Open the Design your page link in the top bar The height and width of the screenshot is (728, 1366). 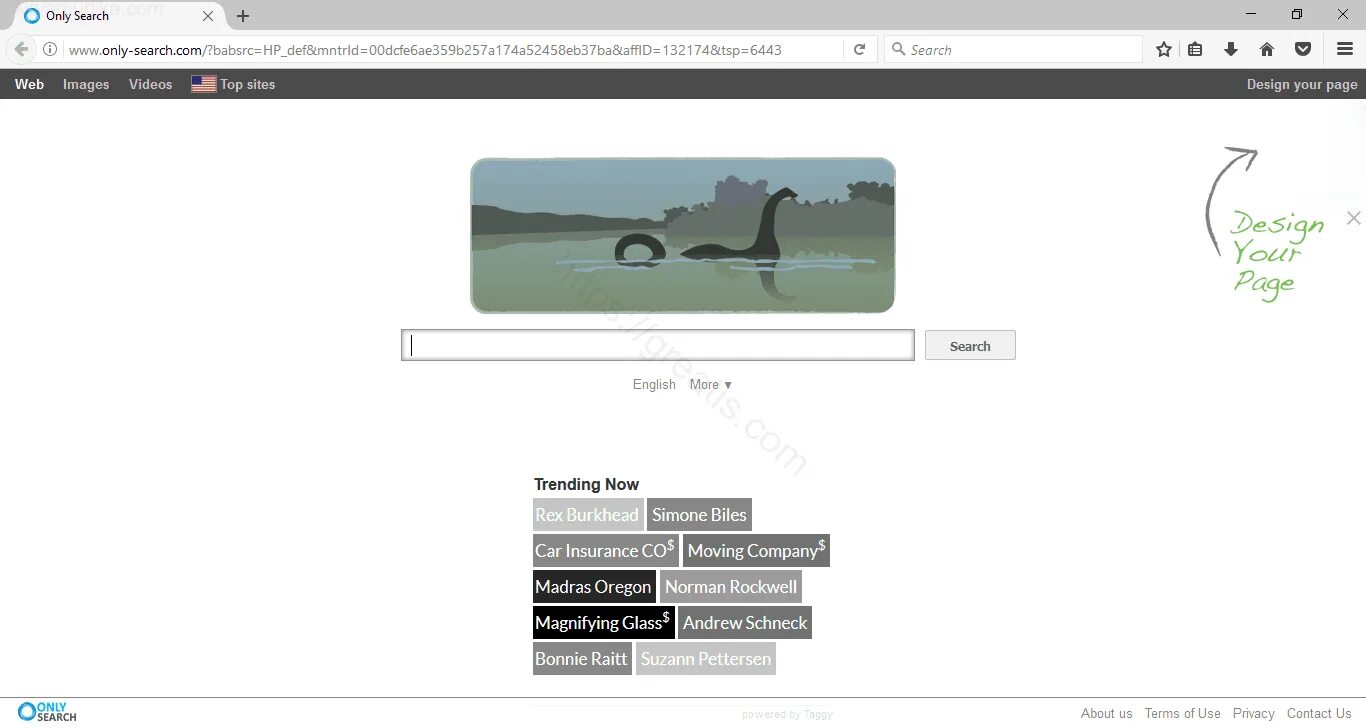click(1302, 84)
